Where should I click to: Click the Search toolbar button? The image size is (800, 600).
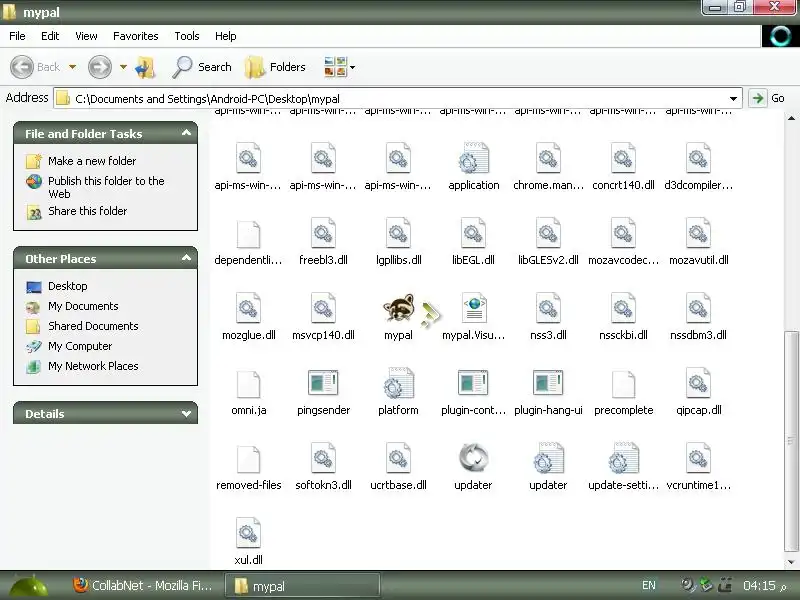202,67
